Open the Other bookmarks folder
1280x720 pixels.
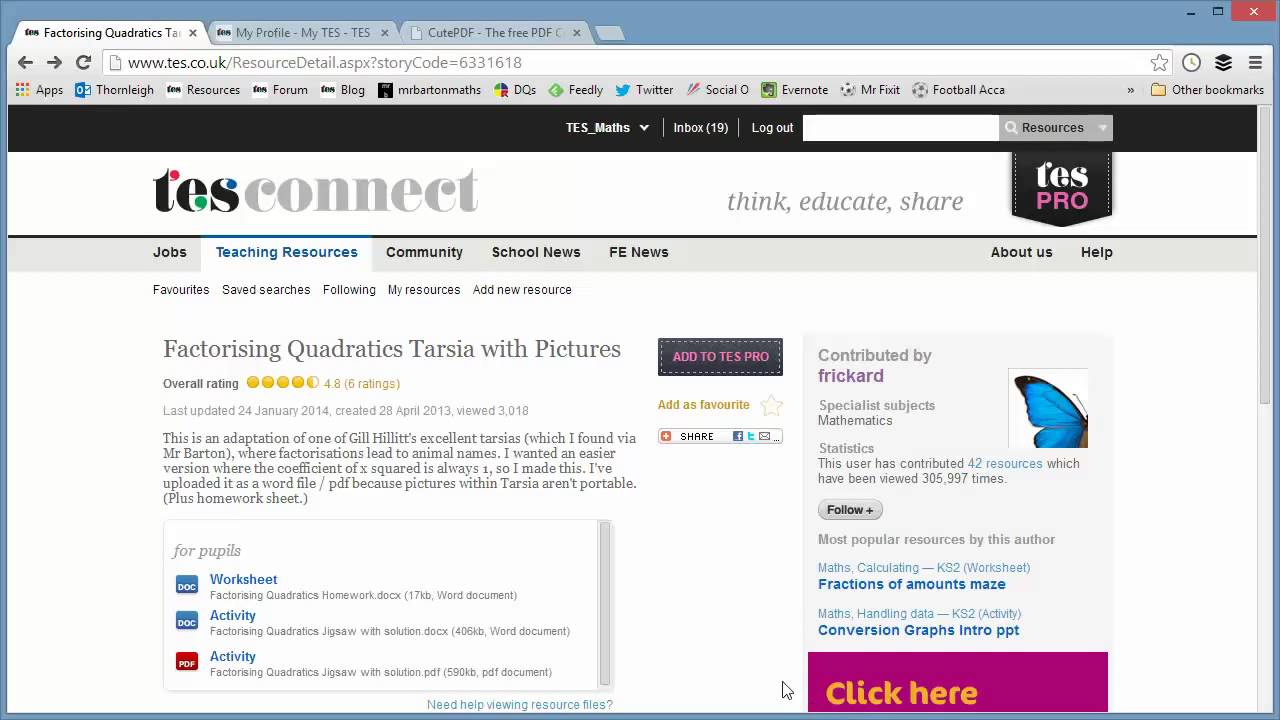click(x=1207, y=90)
